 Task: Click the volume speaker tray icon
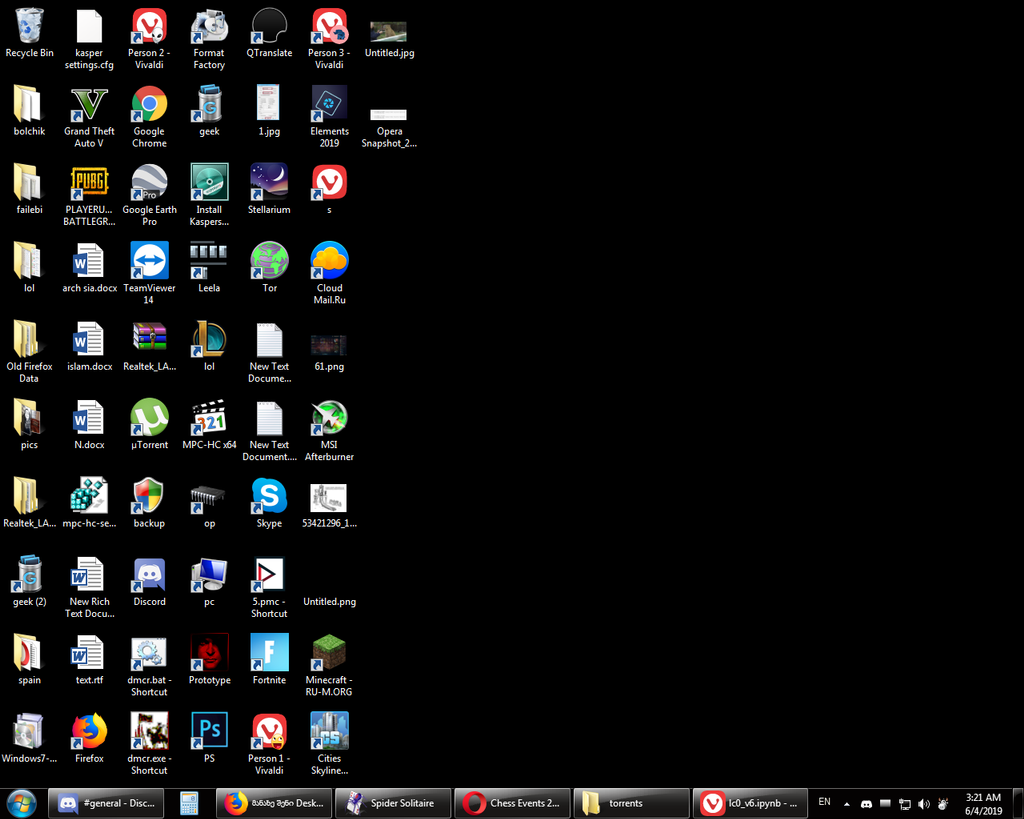[923, 804]
